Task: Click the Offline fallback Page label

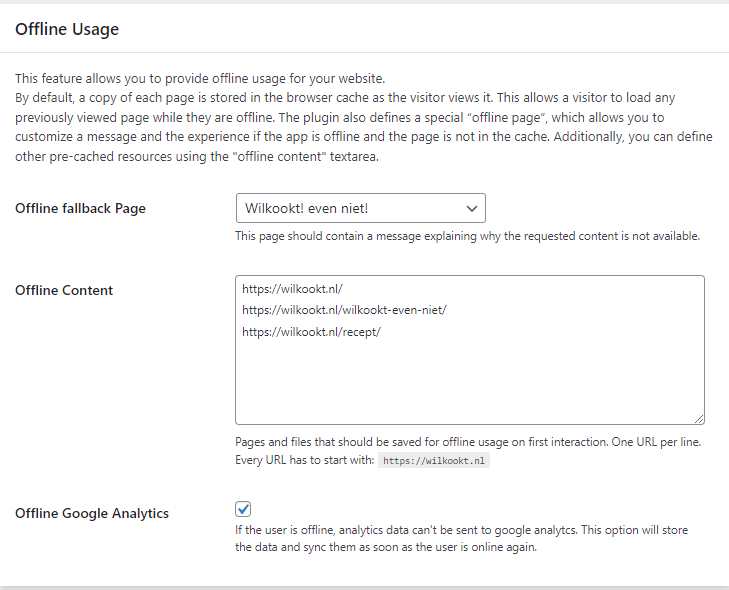Action: 80,208
